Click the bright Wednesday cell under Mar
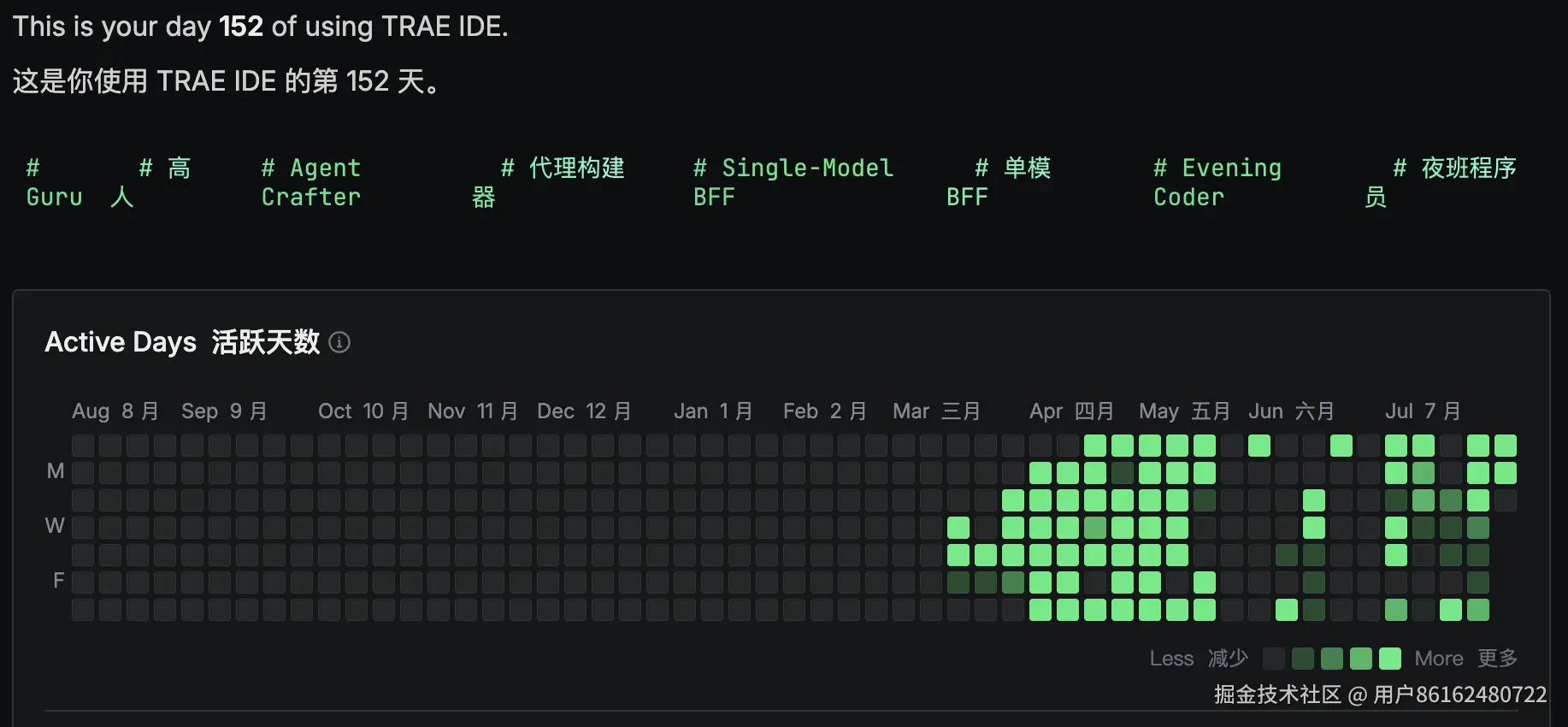The image size is (1568, 727). click(x=958, y=528)
